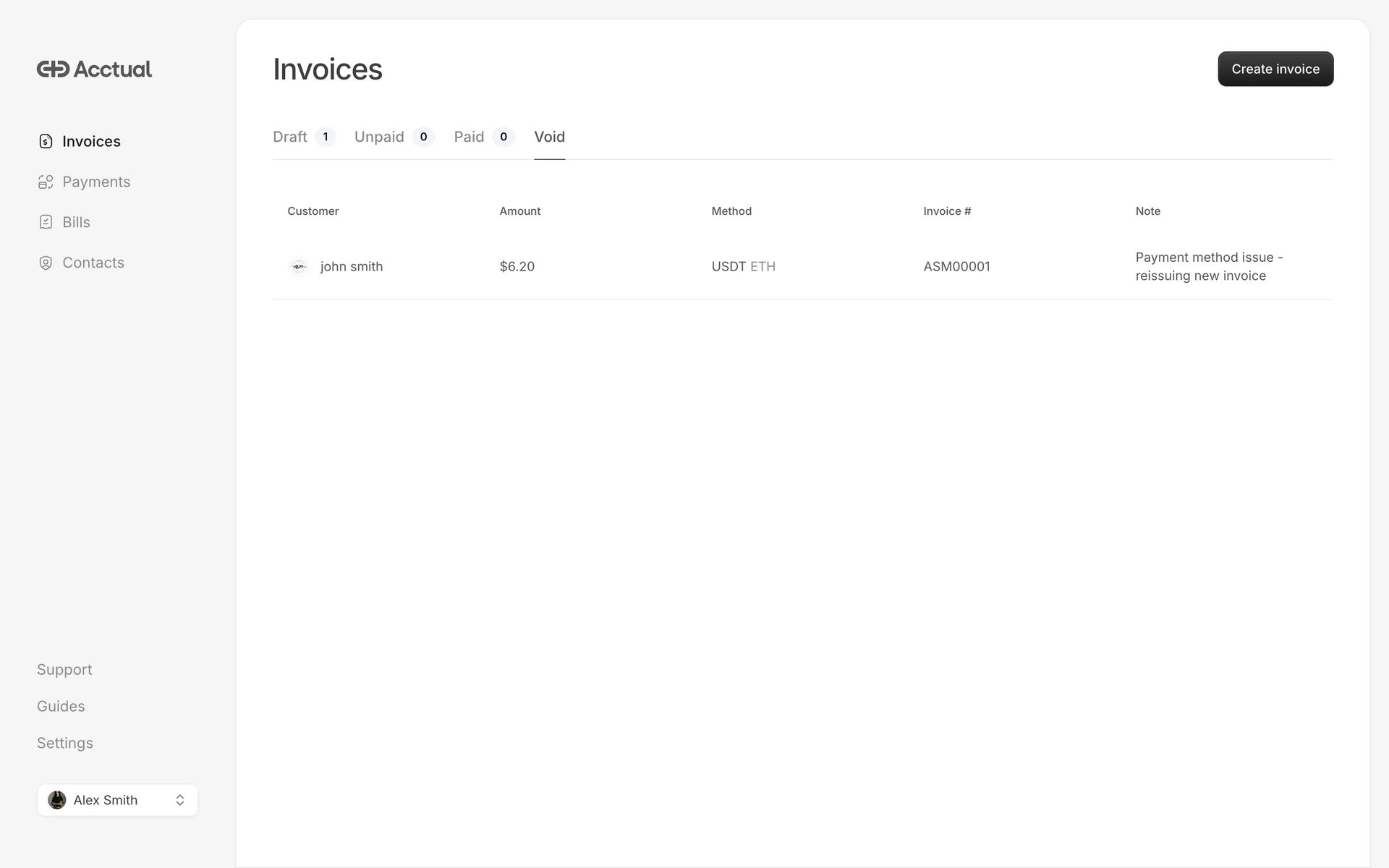Open the Guides link
This screenshot has width=1389, height=868.
pyautogui.click(x=61, y=706)
